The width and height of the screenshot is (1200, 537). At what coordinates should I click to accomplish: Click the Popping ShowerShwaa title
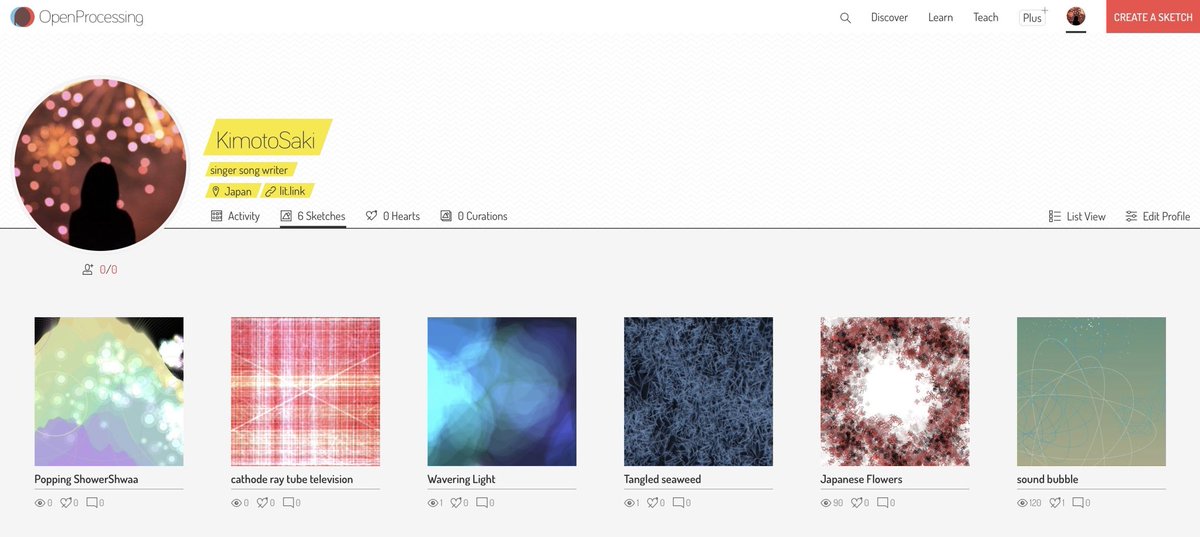pyautogui.click(x=86, y=479)
